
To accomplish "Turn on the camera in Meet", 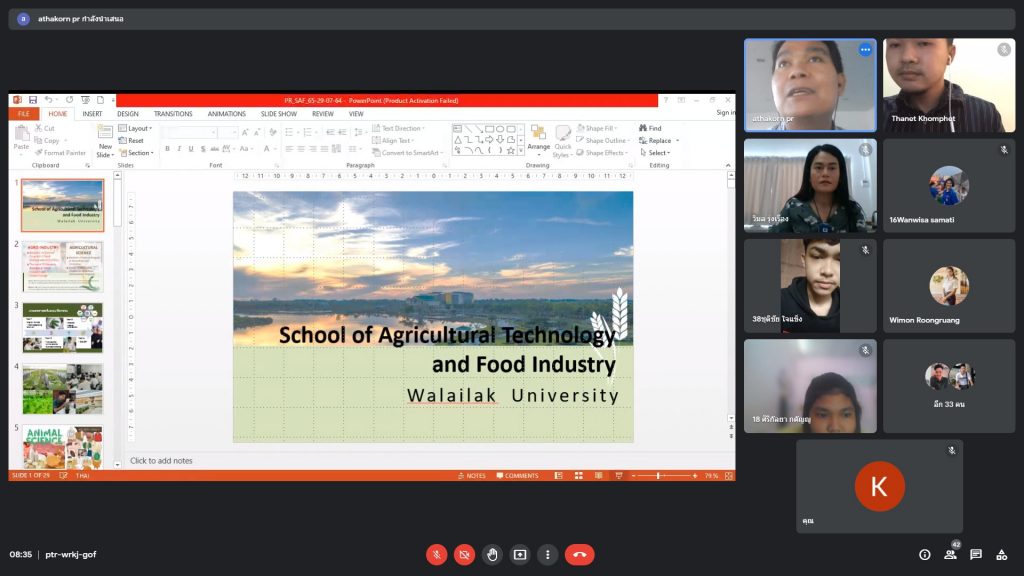I will [464, 554].
